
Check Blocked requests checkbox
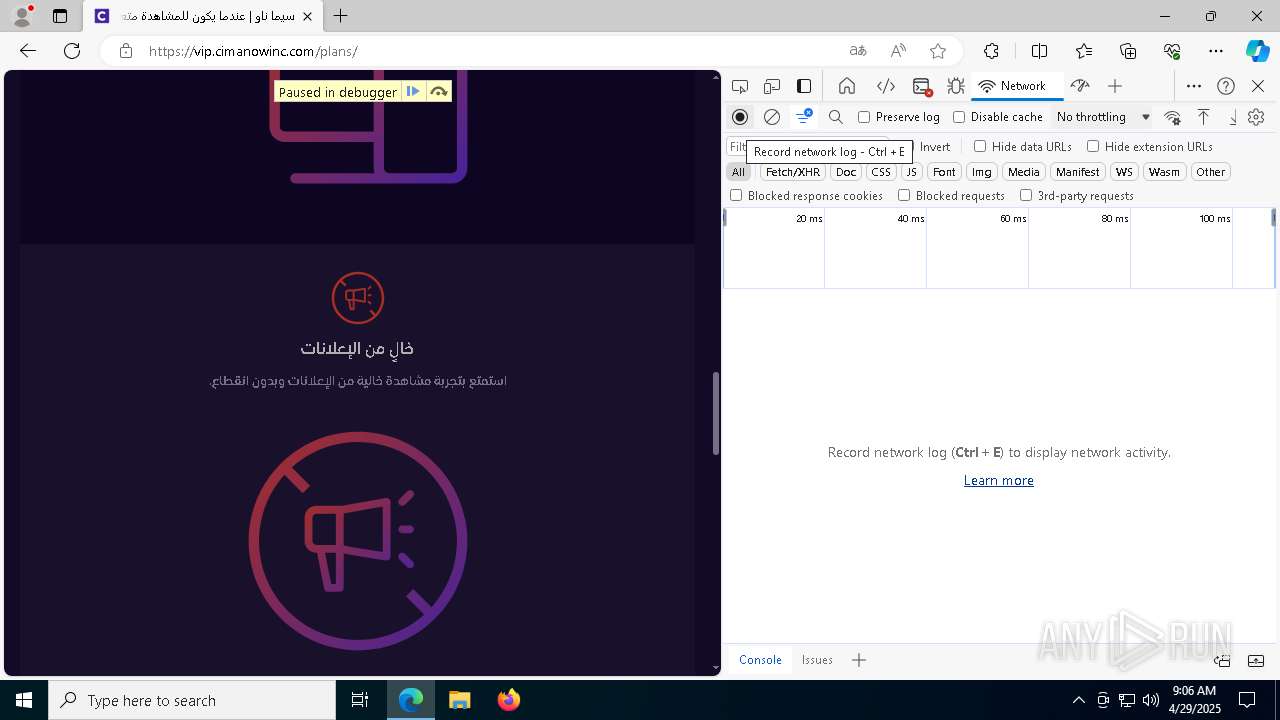951,196
